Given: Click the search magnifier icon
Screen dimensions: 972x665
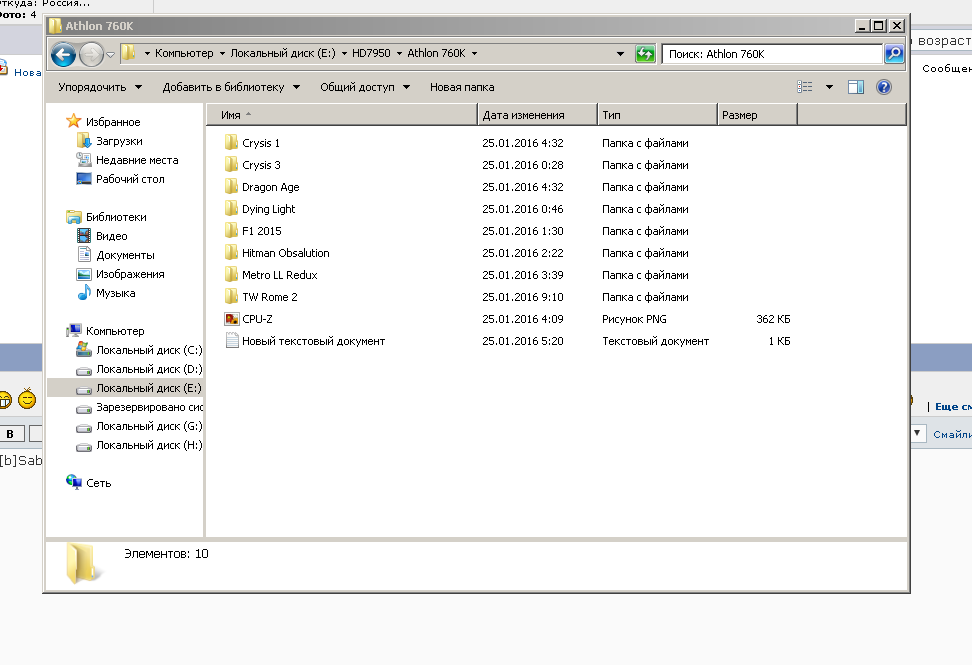Looking at the screenshot, I should click(x=894, y=54).
